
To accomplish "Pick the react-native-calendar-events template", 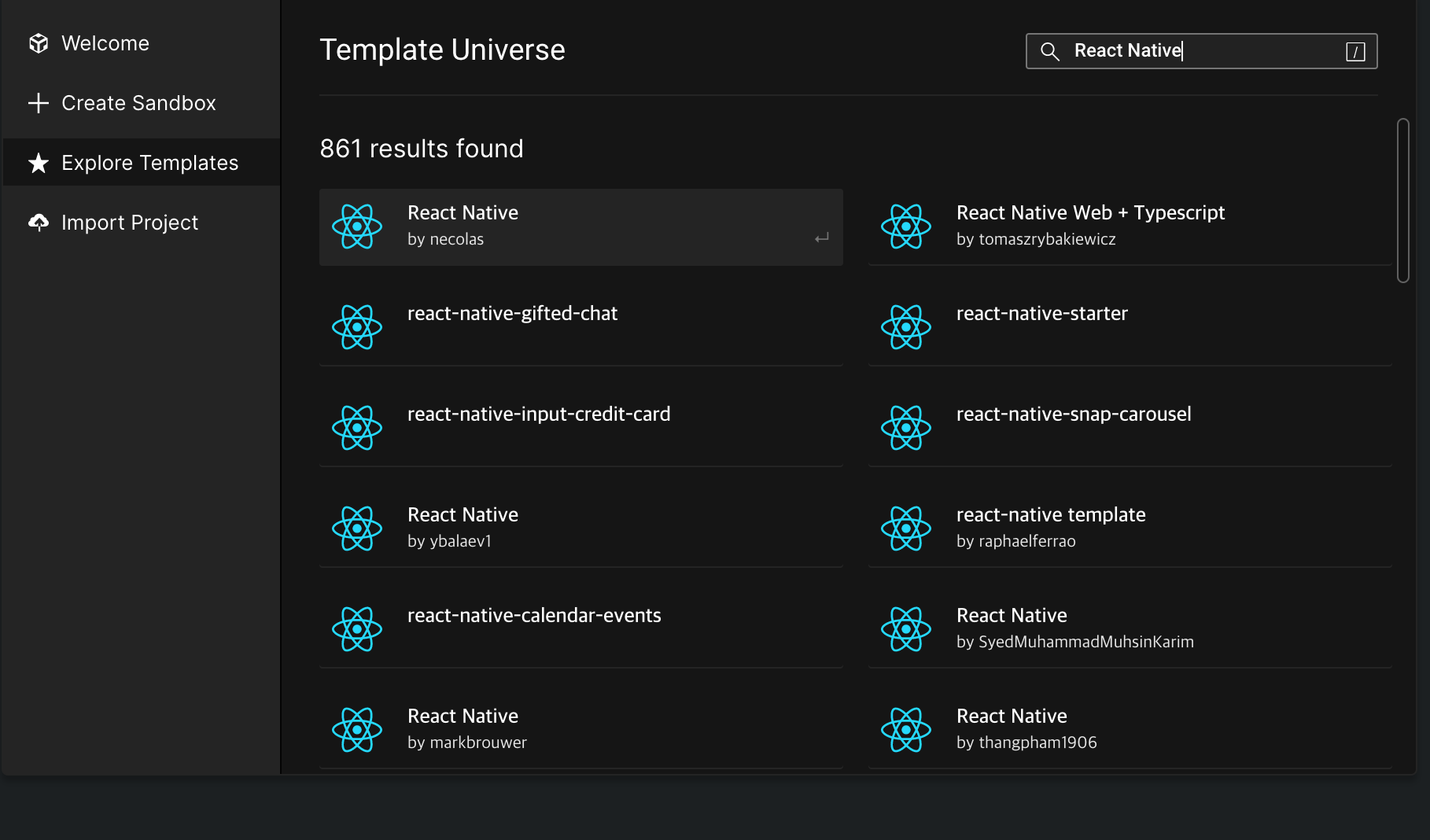I will point(581,629).
